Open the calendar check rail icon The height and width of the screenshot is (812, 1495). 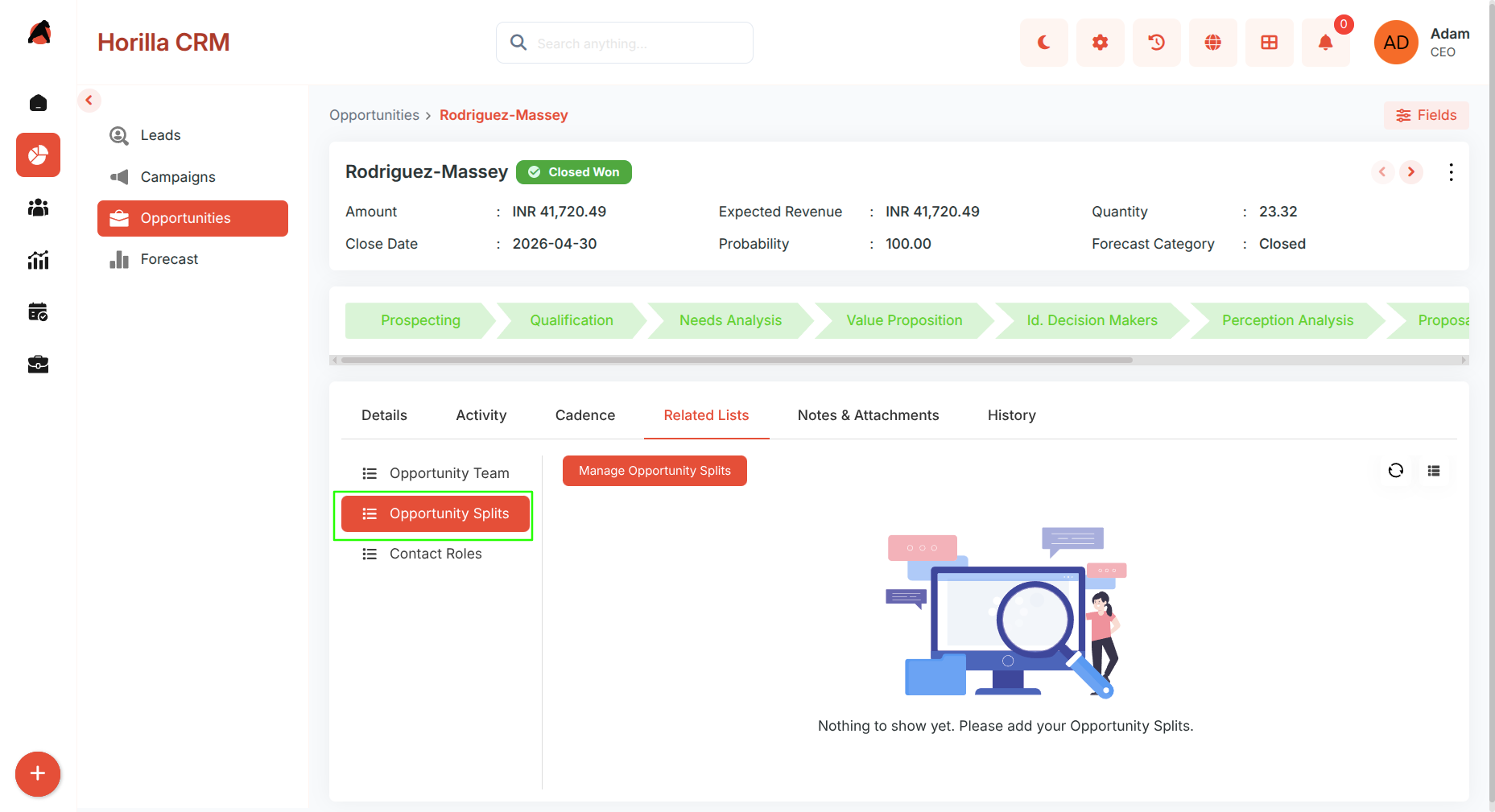click(38, 312)
